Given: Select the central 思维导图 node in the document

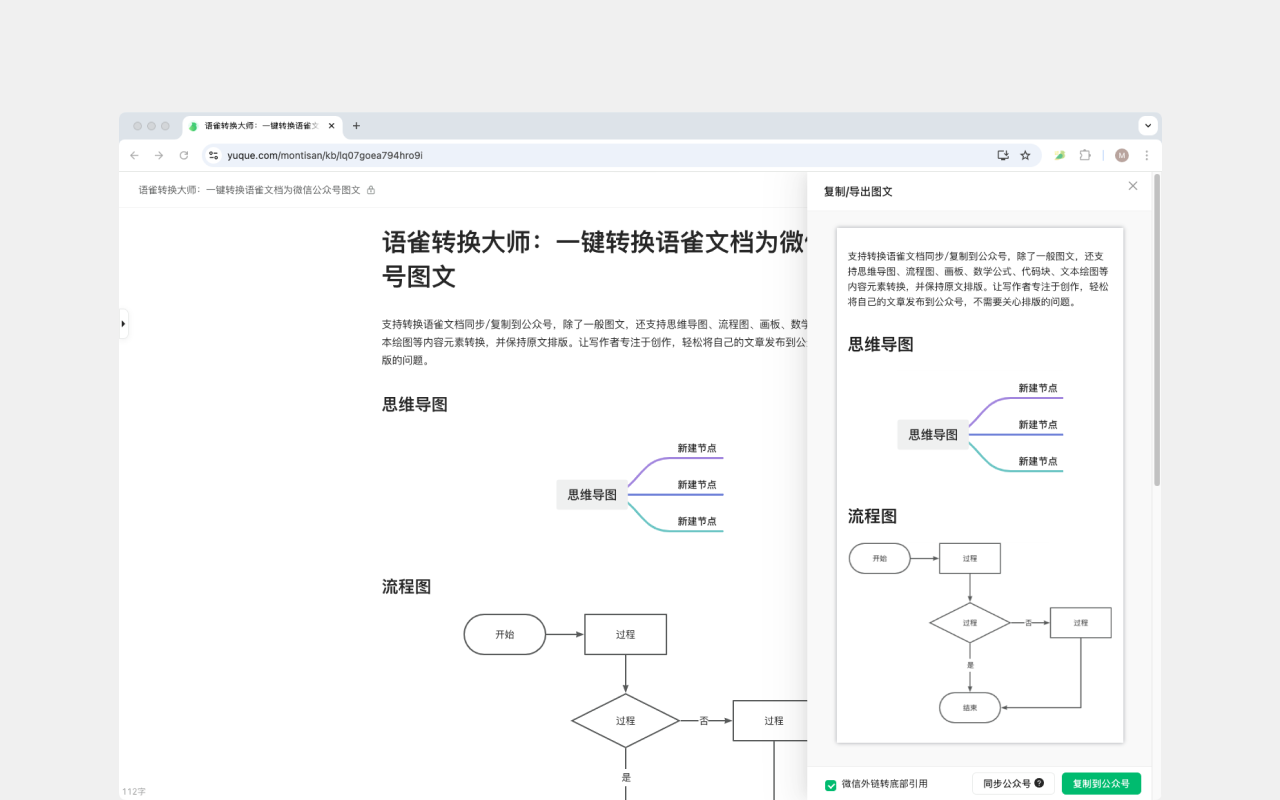Looking at the screenshot, I should 592,495.
